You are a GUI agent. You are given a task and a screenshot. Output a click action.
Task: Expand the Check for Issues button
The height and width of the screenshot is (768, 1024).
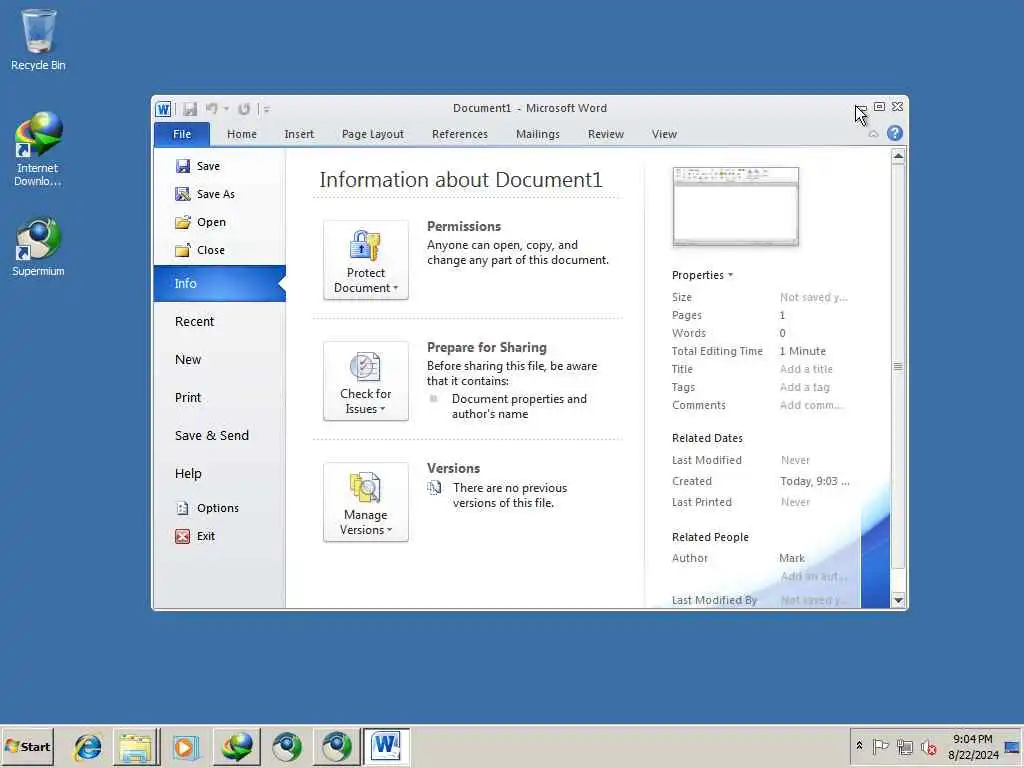click(366, 381)
